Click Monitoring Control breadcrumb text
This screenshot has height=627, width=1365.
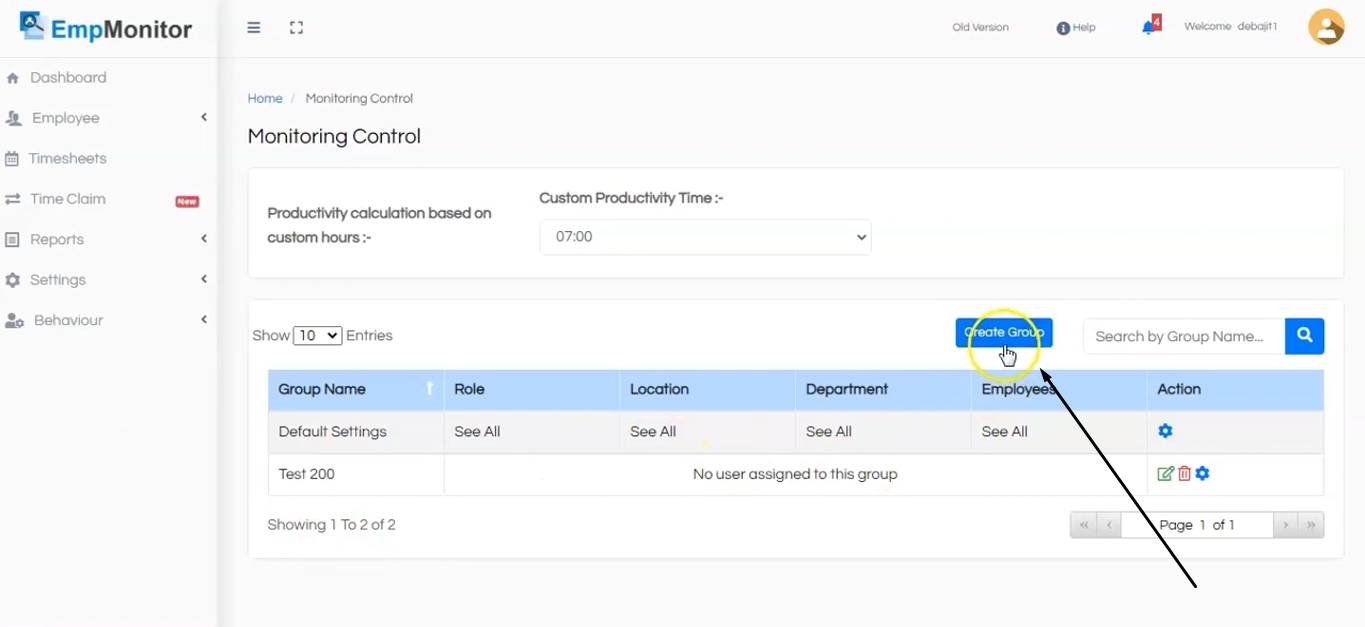[359, 98]
